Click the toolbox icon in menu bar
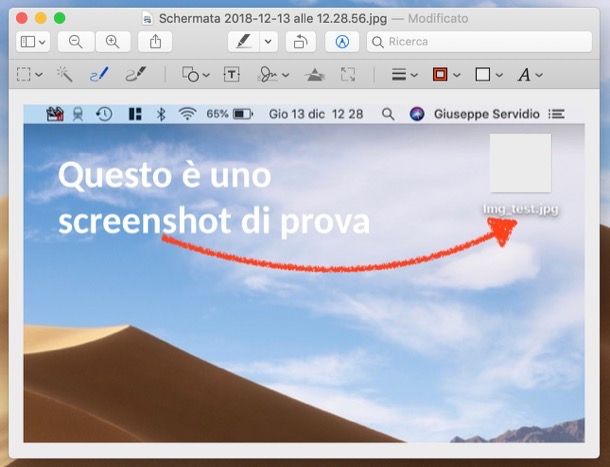This screenshot has height=467, width=610. click(55, 114)
